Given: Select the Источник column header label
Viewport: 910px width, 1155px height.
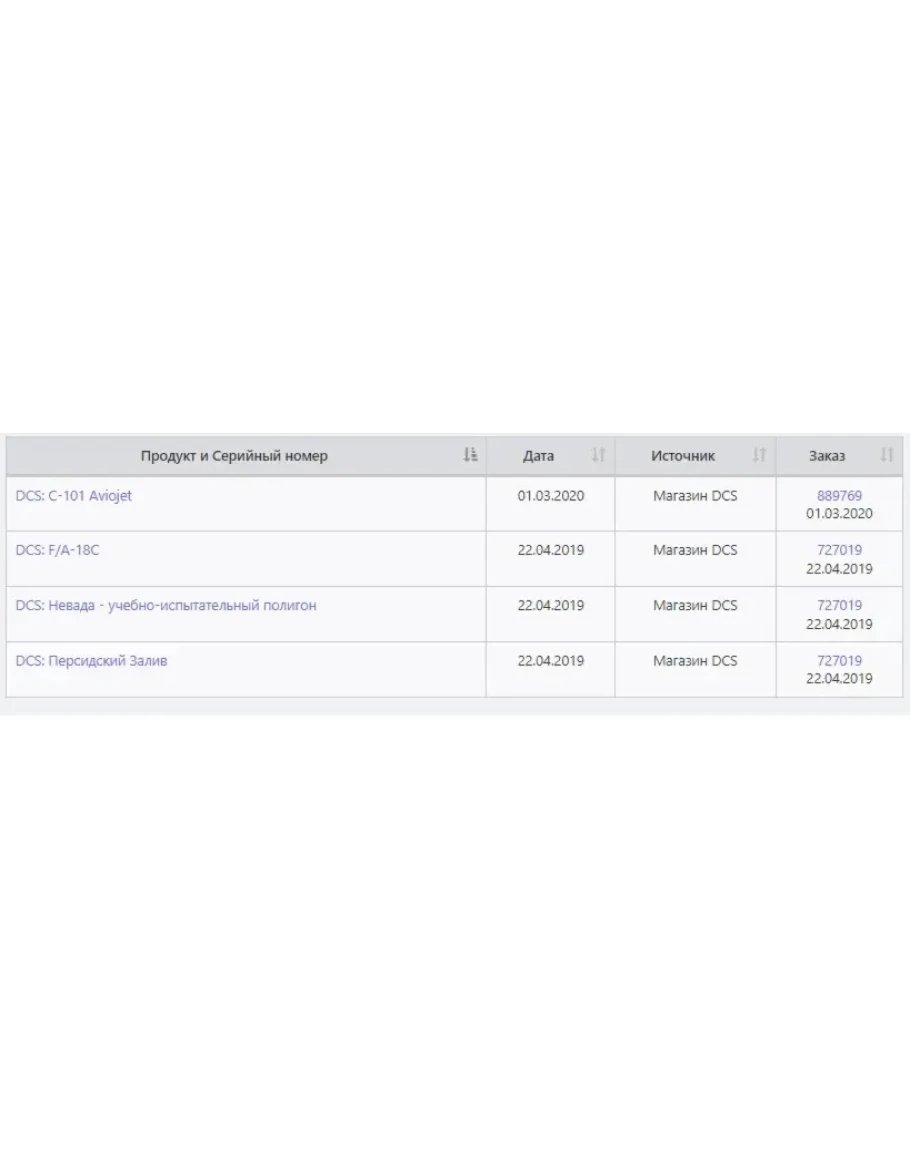Looking at the screenshot, I should coord(683,456).
